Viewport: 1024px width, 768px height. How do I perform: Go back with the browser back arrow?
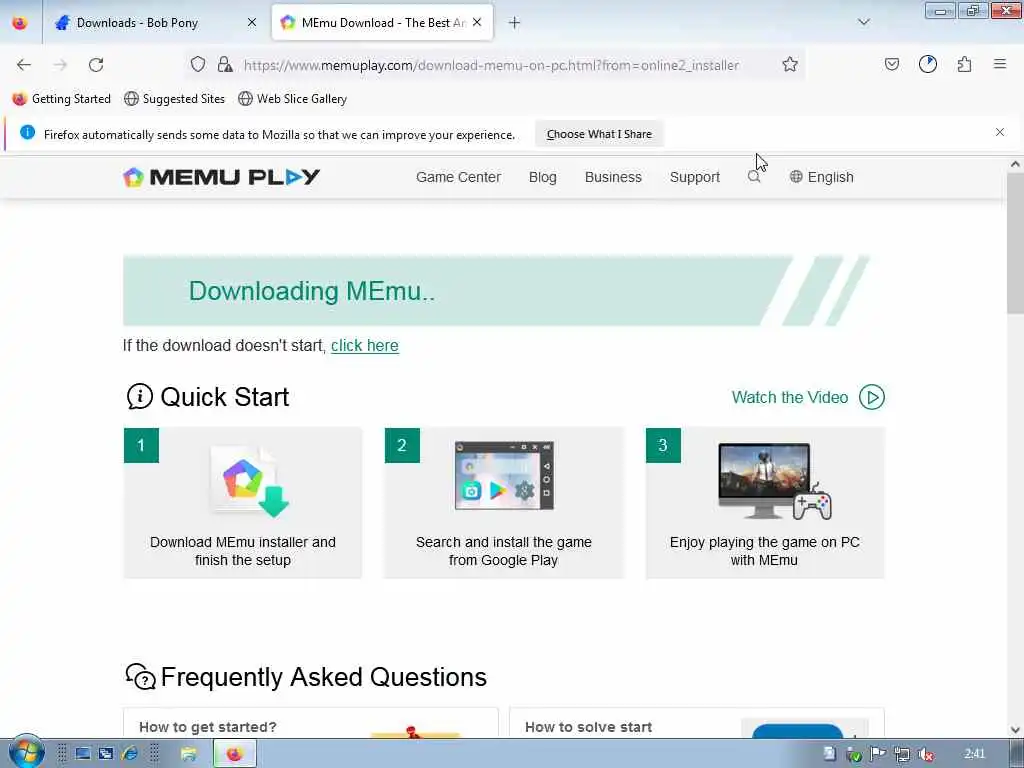pos(24,65)
